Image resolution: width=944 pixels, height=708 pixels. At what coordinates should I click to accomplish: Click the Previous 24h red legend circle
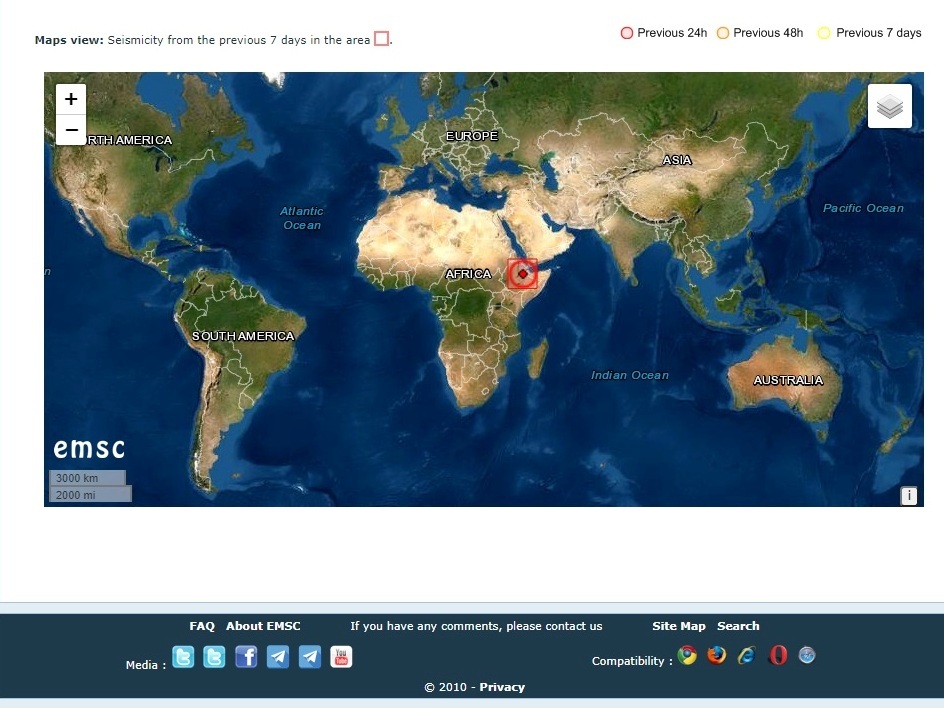tap(627, 33)
